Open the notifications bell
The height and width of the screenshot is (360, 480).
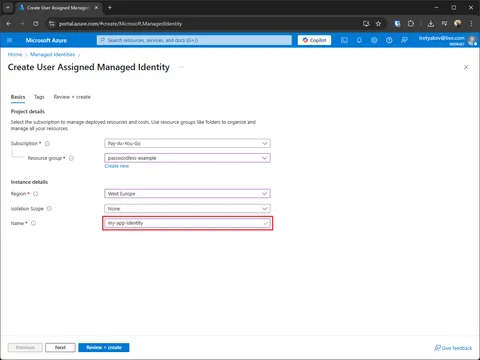(359, 40)
